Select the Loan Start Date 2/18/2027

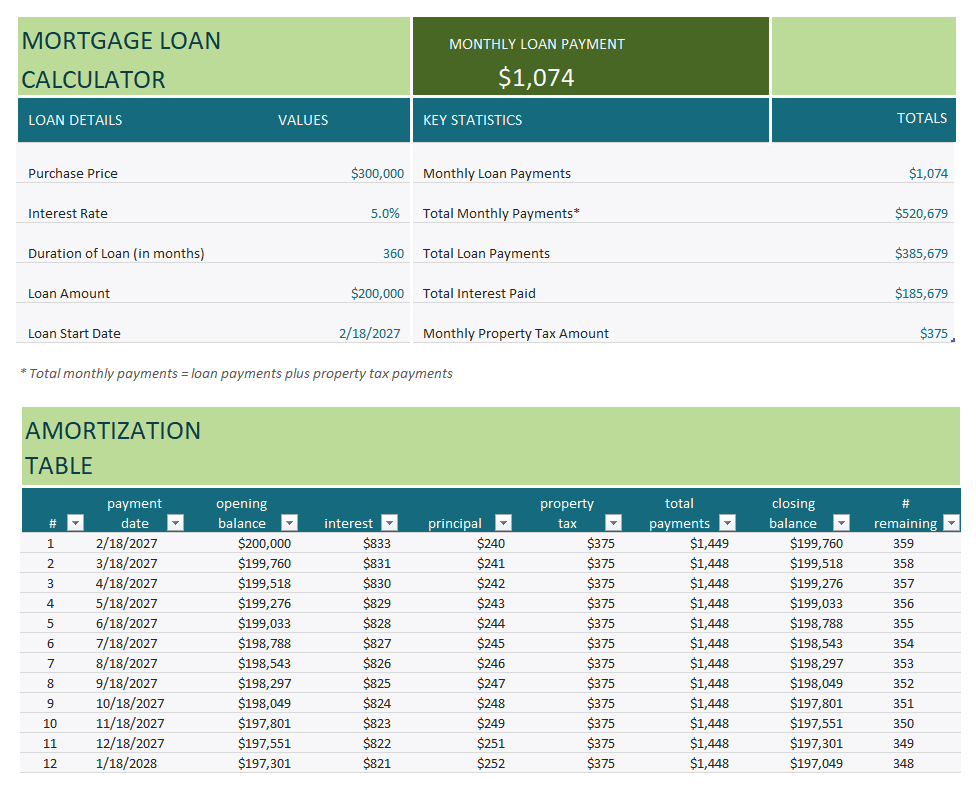(370, 334)
